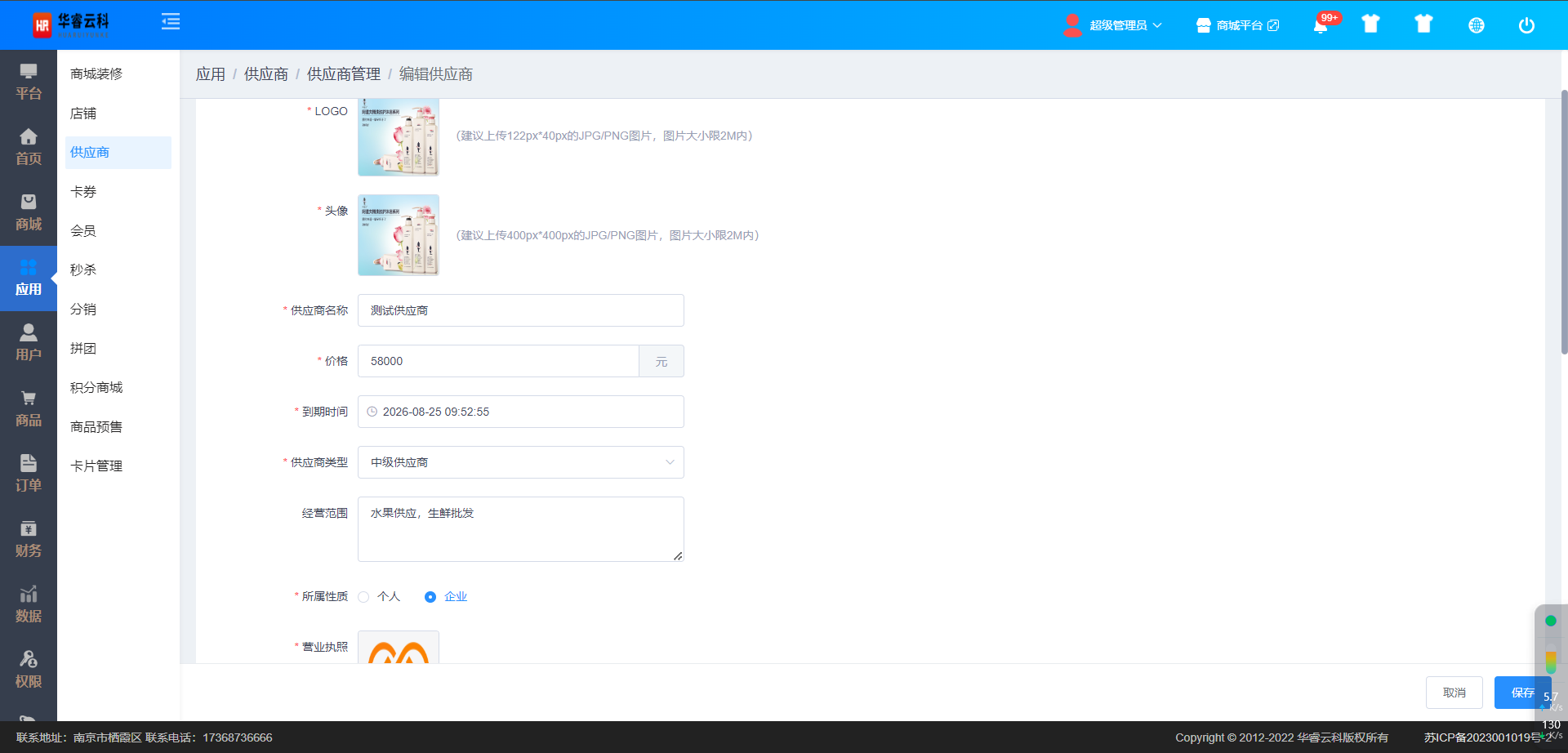This screenshot has width=1568, height=753.
Task: Click the power logout icon
Action: click(1526, 25)
